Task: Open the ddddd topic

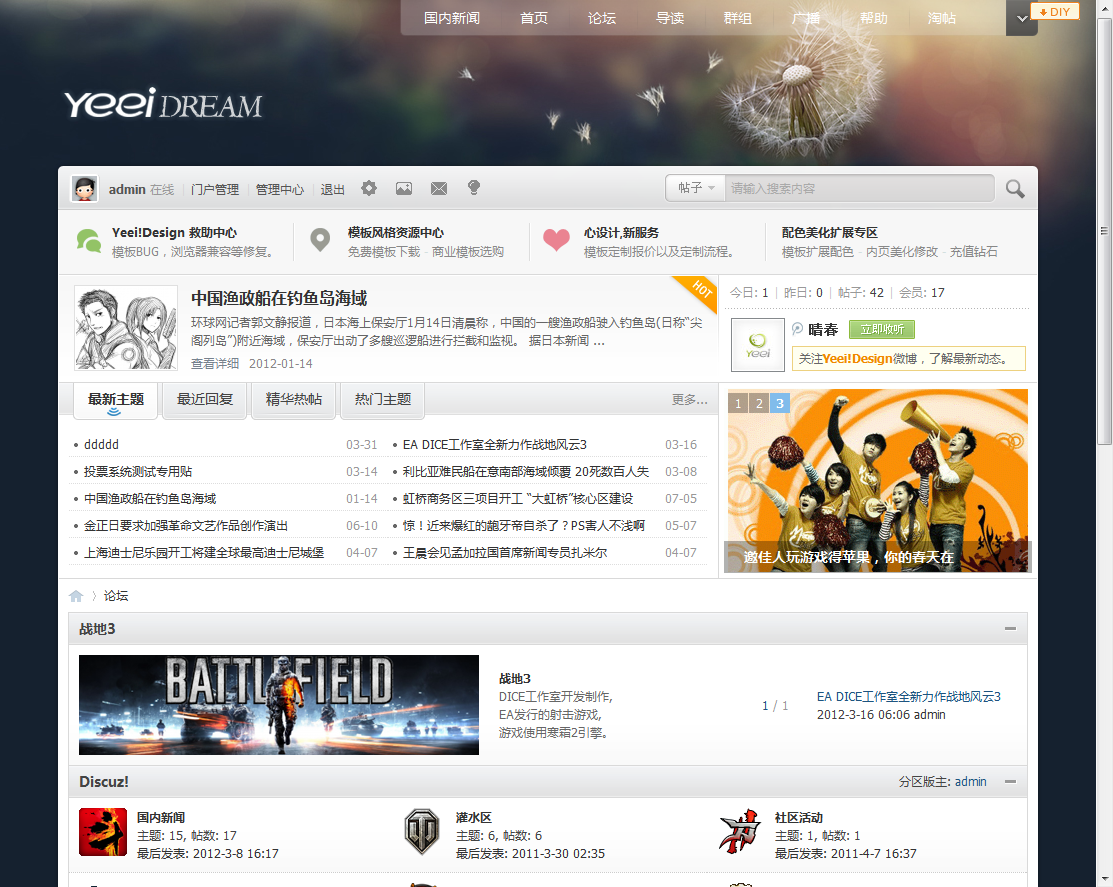Action: coord(102,445)
